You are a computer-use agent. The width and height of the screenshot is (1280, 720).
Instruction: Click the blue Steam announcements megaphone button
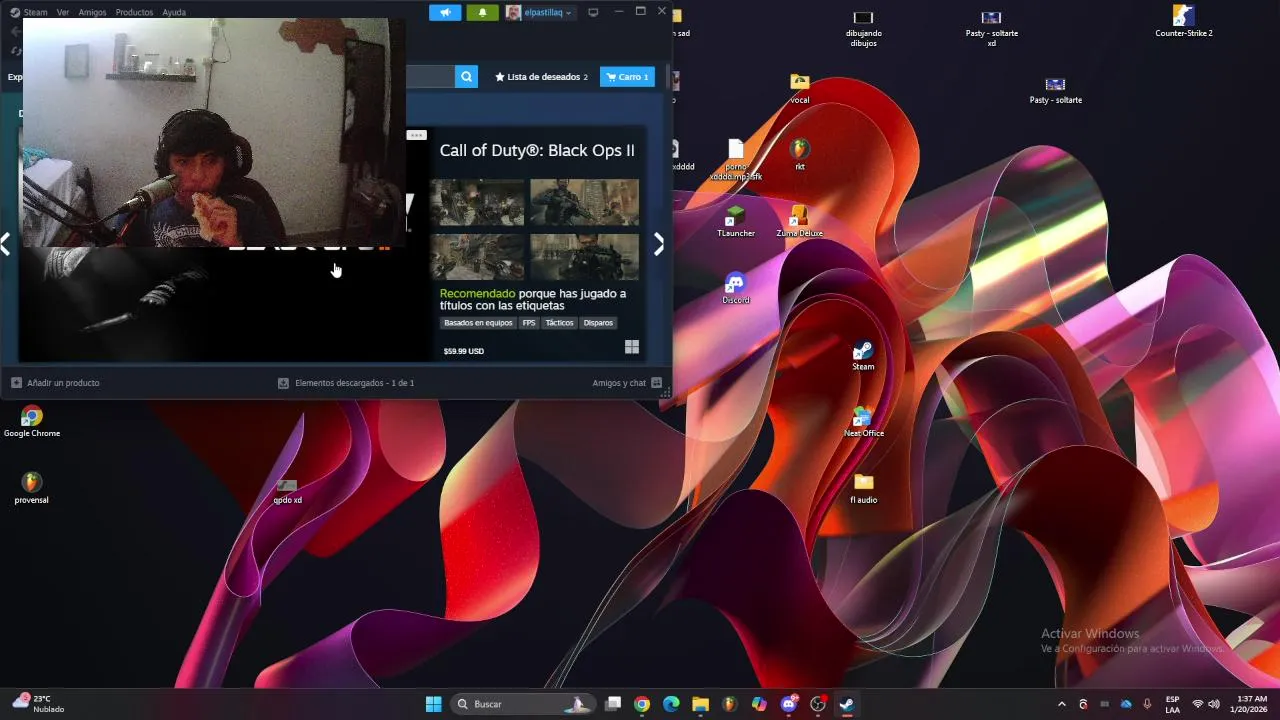445,12
